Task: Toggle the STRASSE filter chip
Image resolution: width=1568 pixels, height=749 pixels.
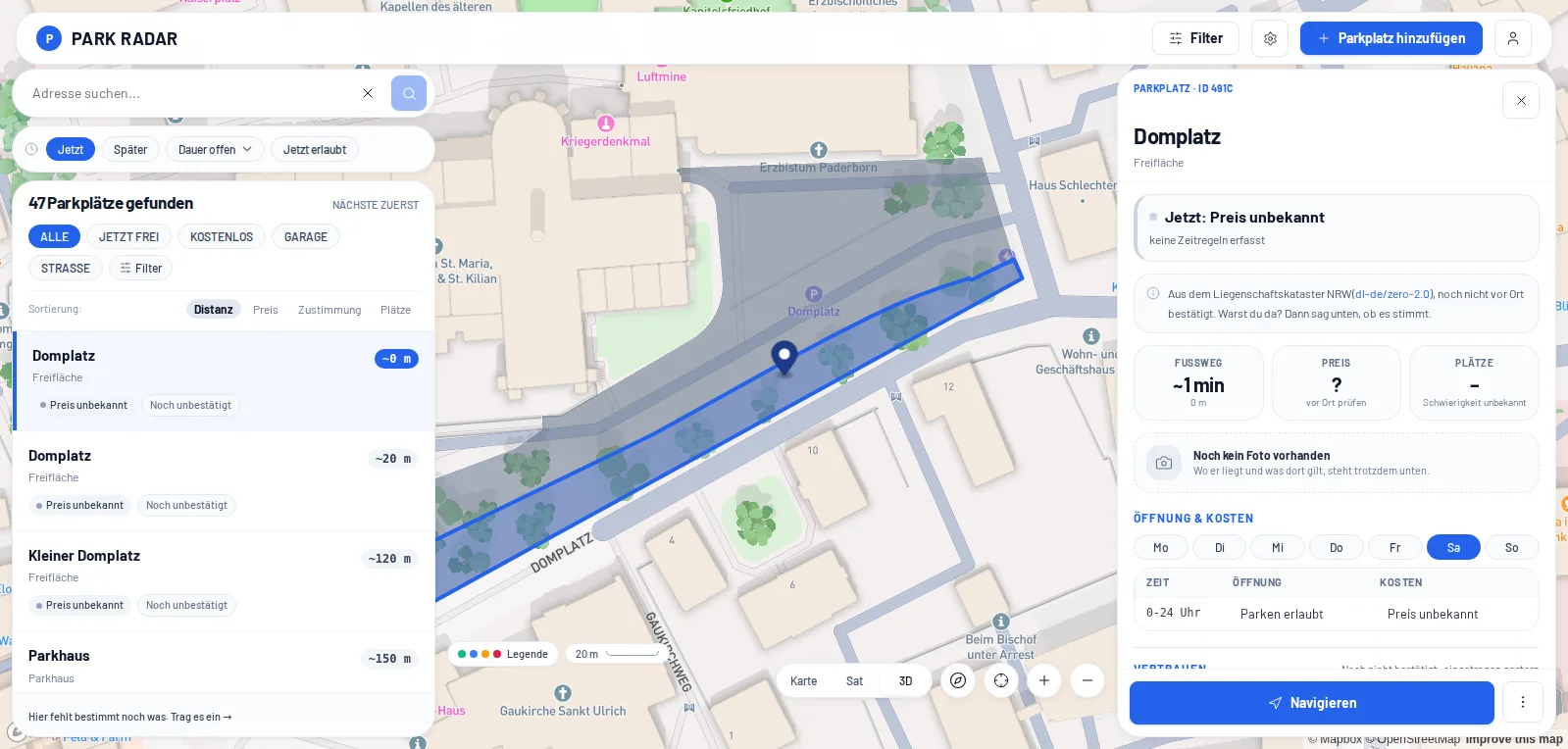Action: pyautogui.click(x=66, y=268)
